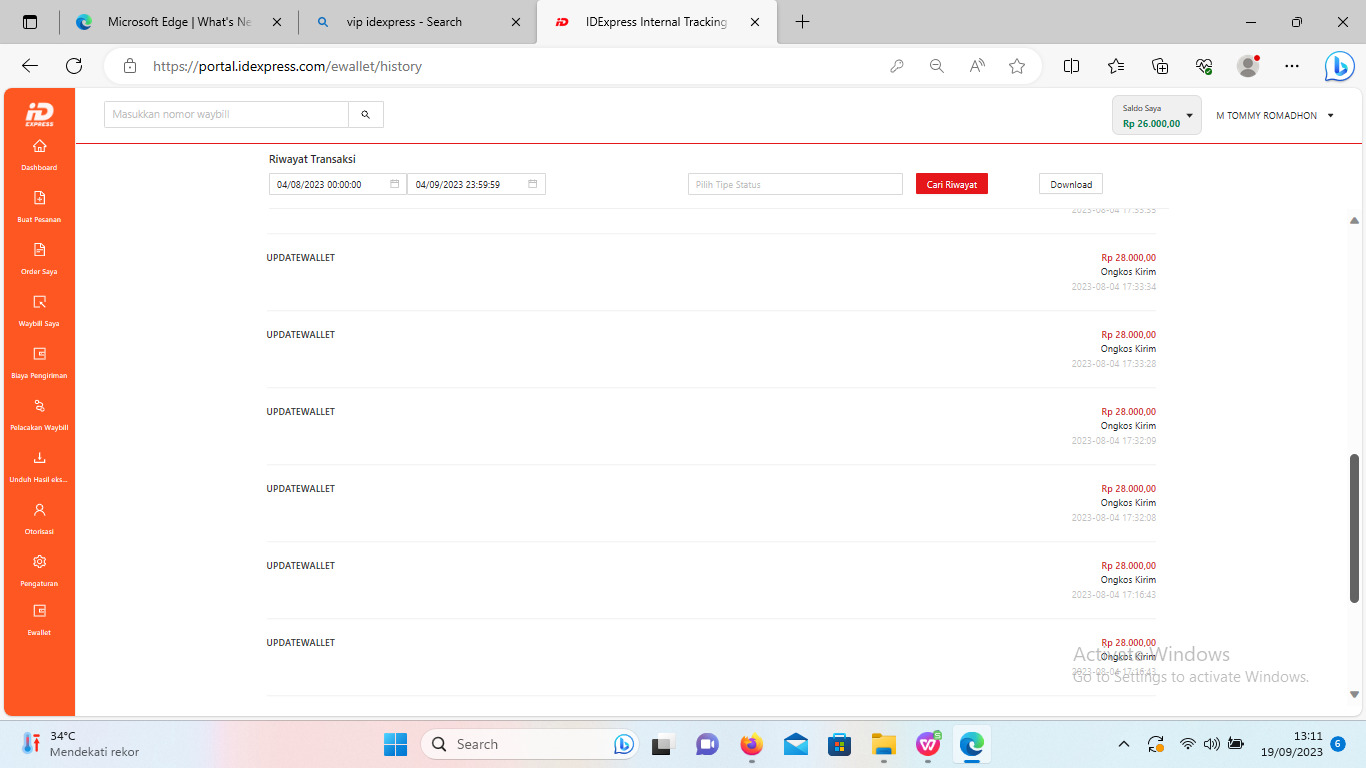1366x768 pixels.
Task: Go to Order Saya sidebar icon
Action: 40,250
